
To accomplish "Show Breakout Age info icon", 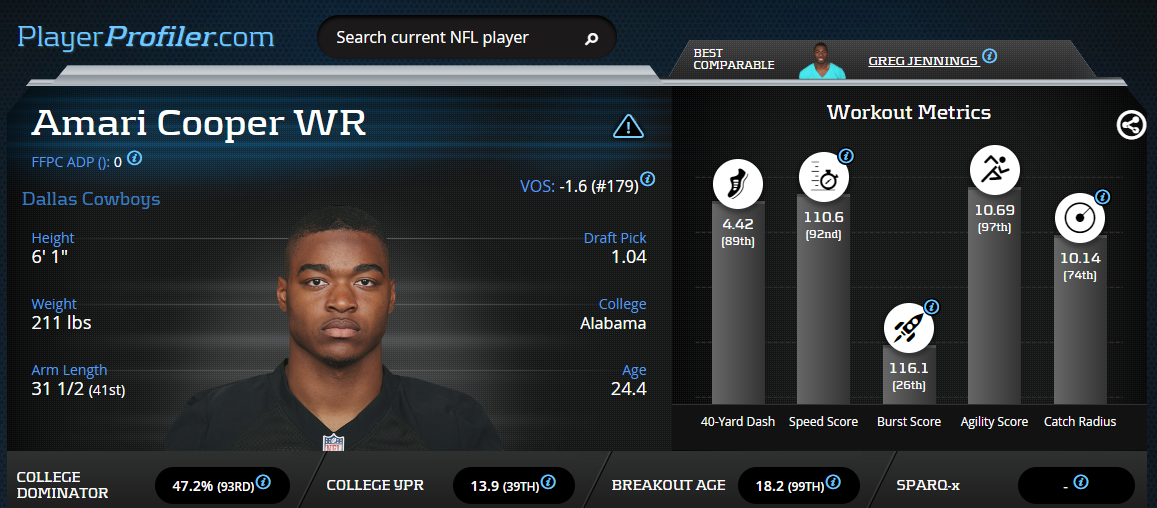I will tap(832, 482).
